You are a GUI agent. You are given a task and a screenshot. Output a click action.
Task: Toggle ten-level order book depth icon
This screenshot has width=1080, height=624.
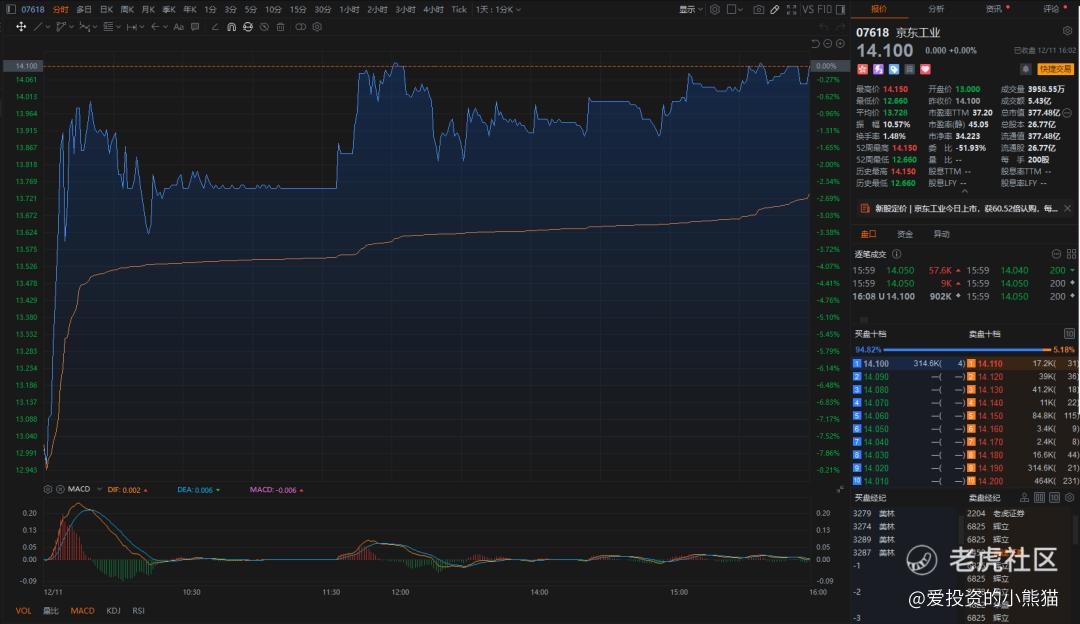tap(1069, 333)
